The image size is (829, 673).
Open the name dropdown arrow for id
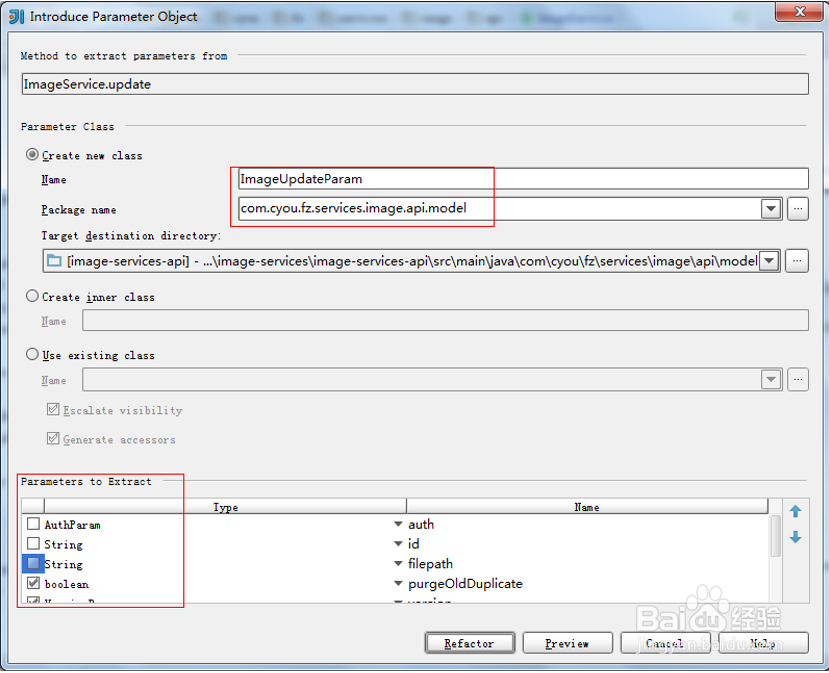(398, 544)
